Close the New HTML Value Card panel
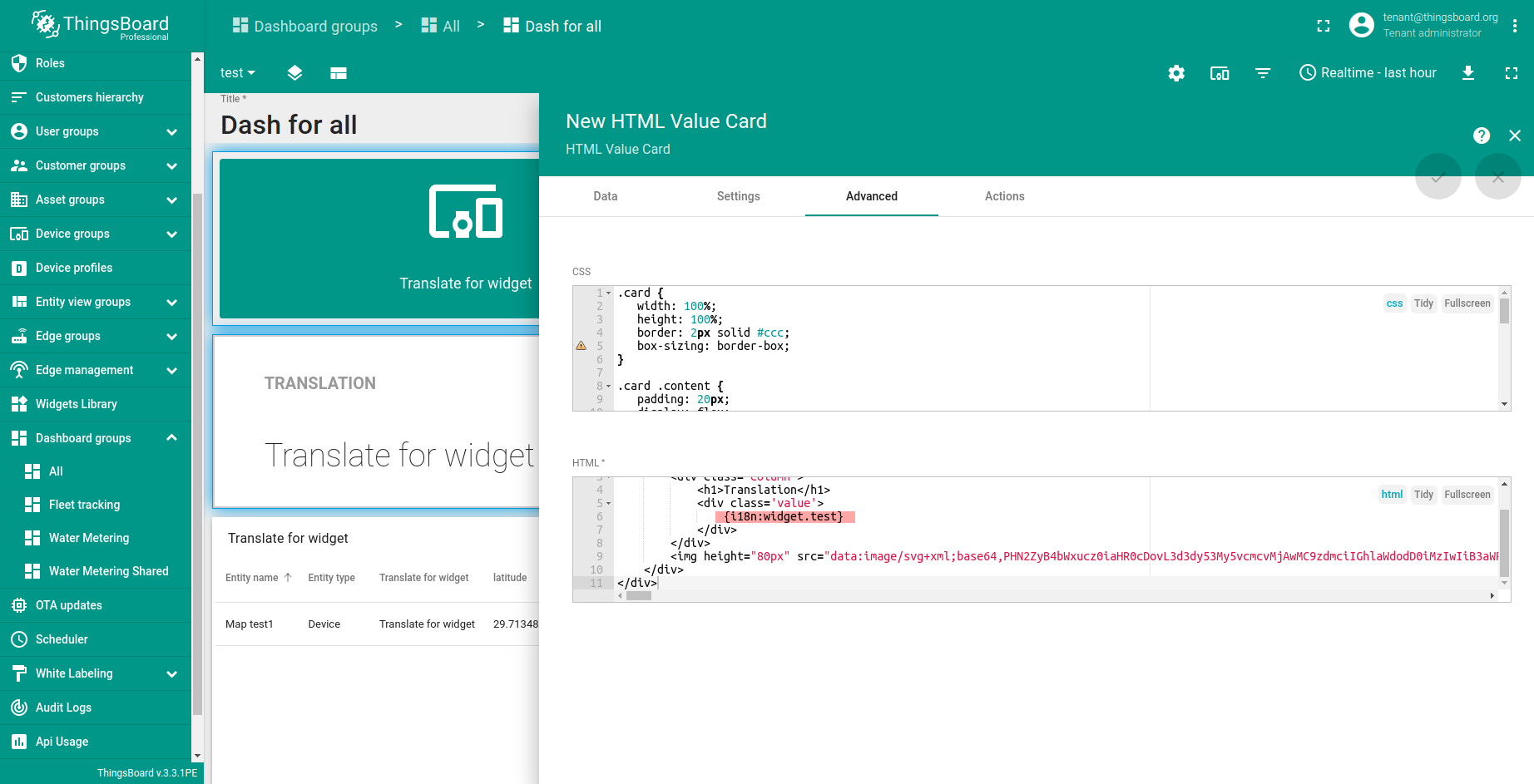The image size is (1534, 784). pyautogui.click(x=1515, y=136)
